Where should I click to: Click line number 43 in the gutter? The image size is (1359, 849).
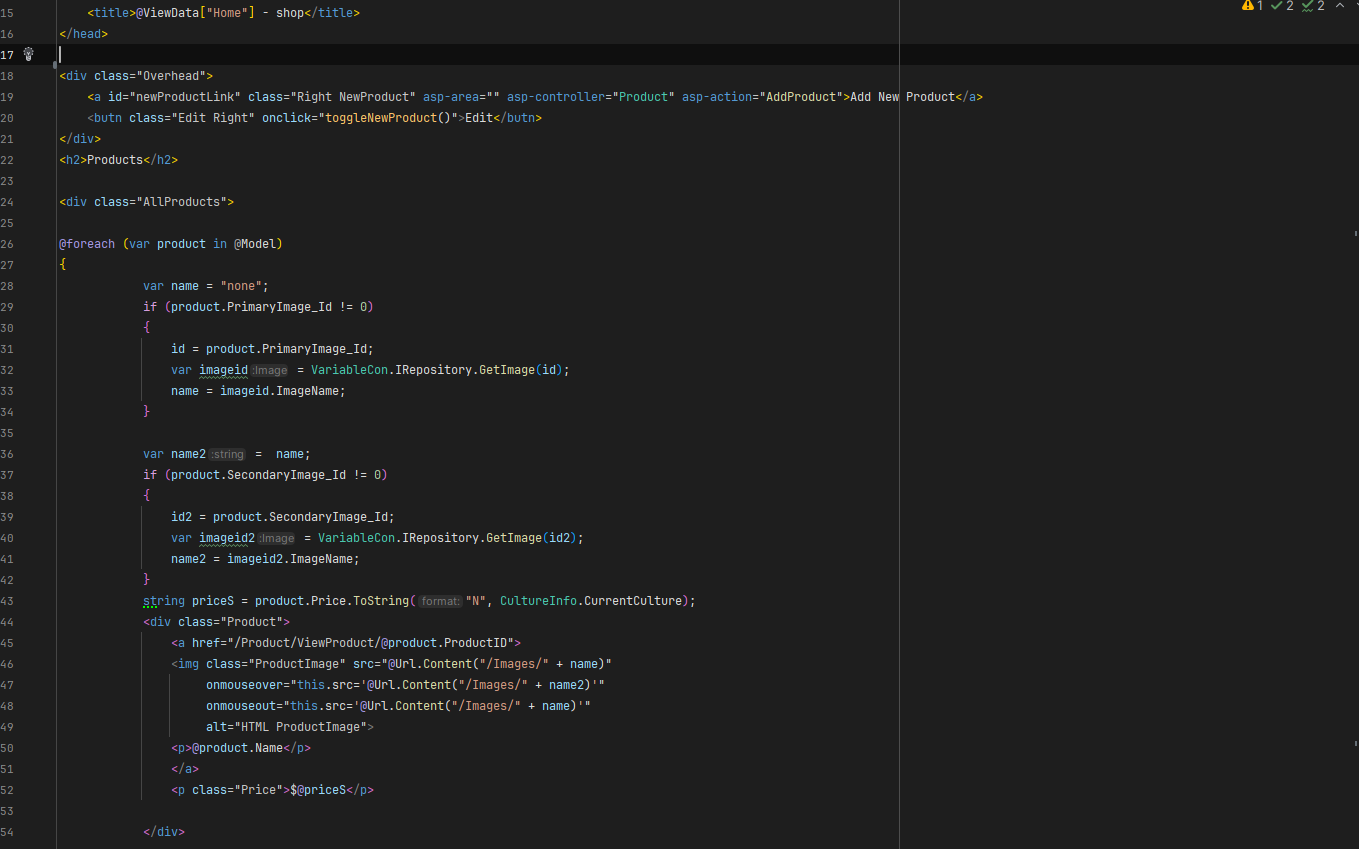click(8, 601)
